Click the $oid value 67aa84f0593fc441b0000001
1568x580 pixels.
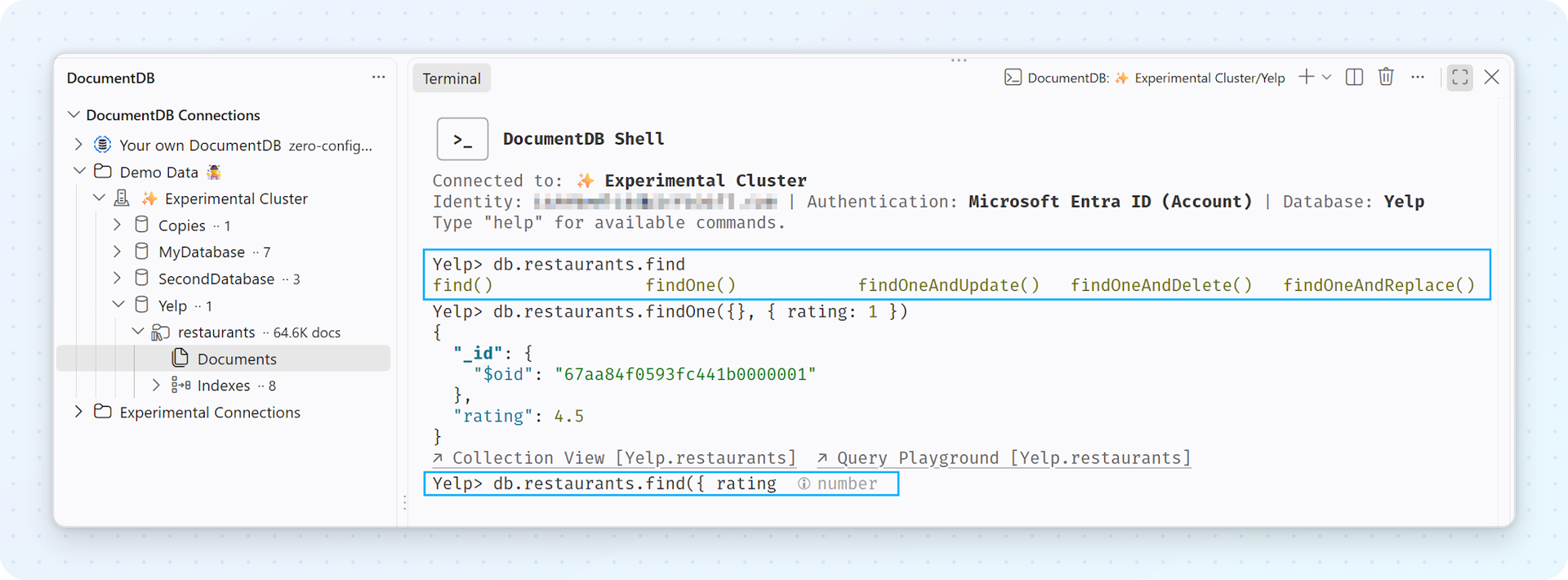pos(685,374)
